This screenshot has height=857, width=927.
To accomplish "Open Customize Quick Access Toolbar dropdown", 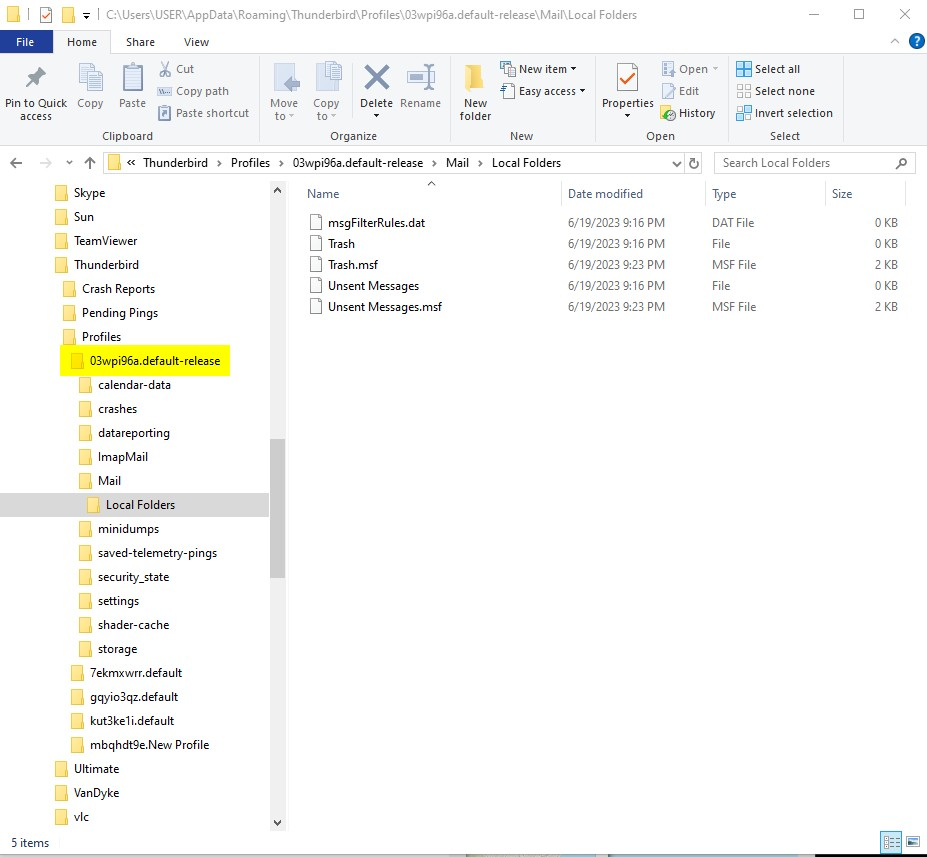I will (x=86, y=15).
